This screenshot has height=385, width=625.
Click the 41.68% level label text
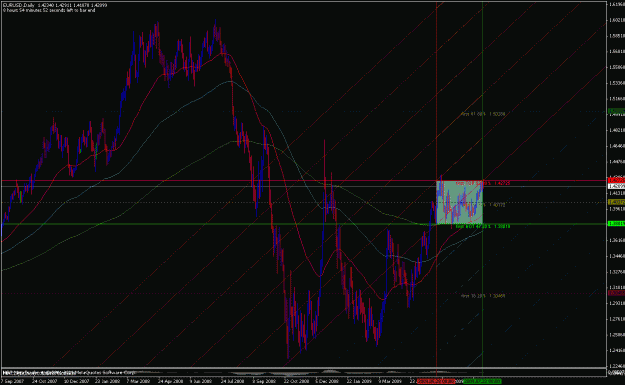point(483,114)
